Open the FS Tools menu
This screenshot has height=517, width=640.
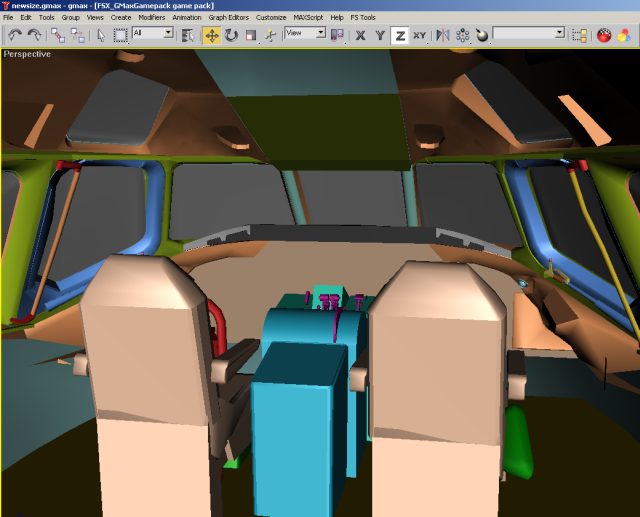tap(362, 17)
